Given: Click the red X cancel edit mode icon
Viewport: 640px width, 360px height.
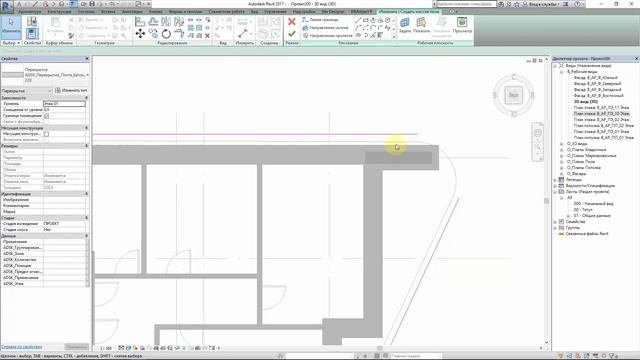Looking at the screenshot, I should (x=292, y=22).
